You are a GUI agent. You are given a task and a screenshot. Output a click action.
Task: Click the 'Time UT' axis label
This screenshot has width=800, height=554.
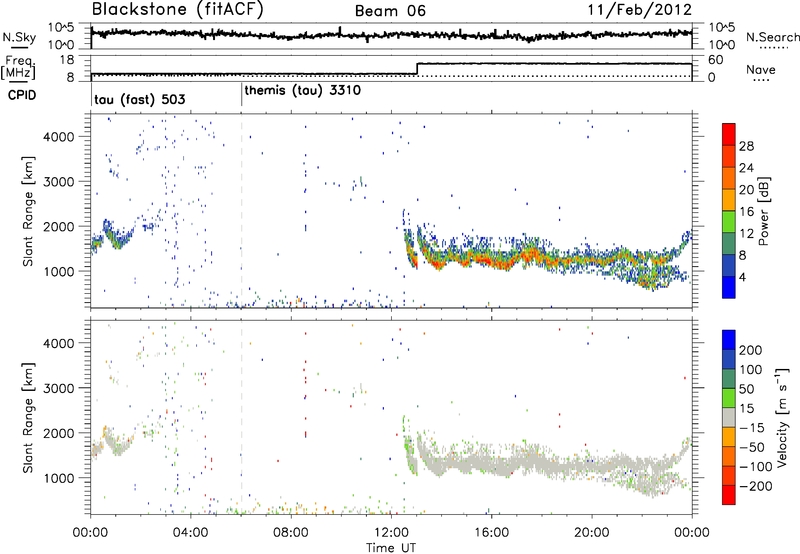pyautogui.click(x=391, y=548)
